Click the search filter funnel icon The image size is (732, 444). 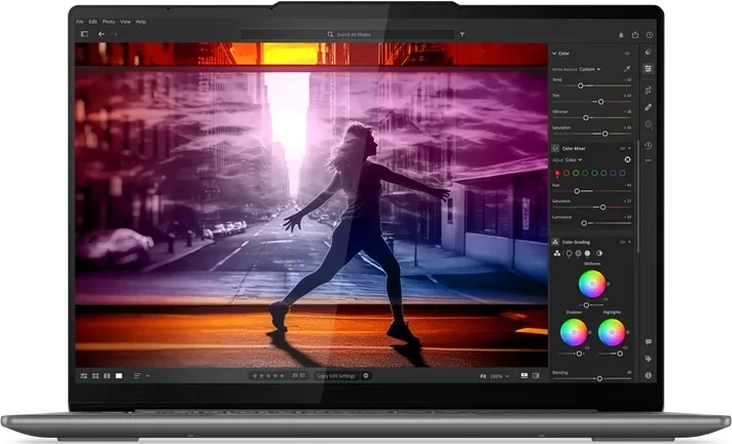[x=462, y=34]
